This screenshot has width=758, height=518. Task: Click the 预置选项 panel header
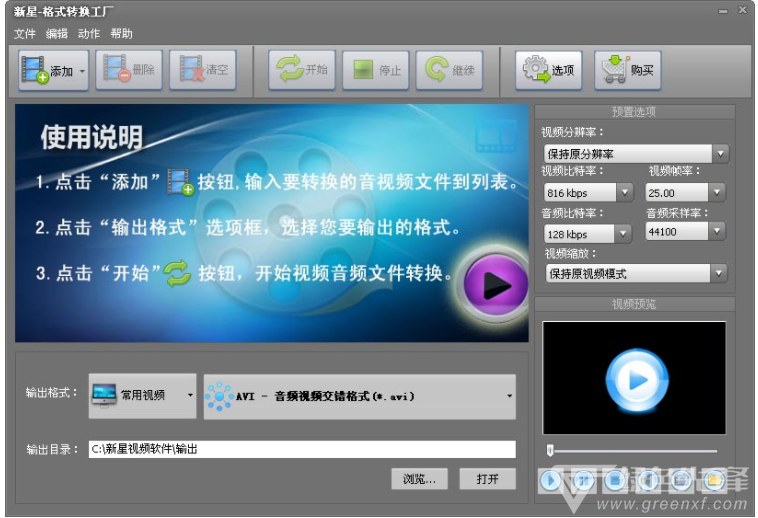coord(635,112)
